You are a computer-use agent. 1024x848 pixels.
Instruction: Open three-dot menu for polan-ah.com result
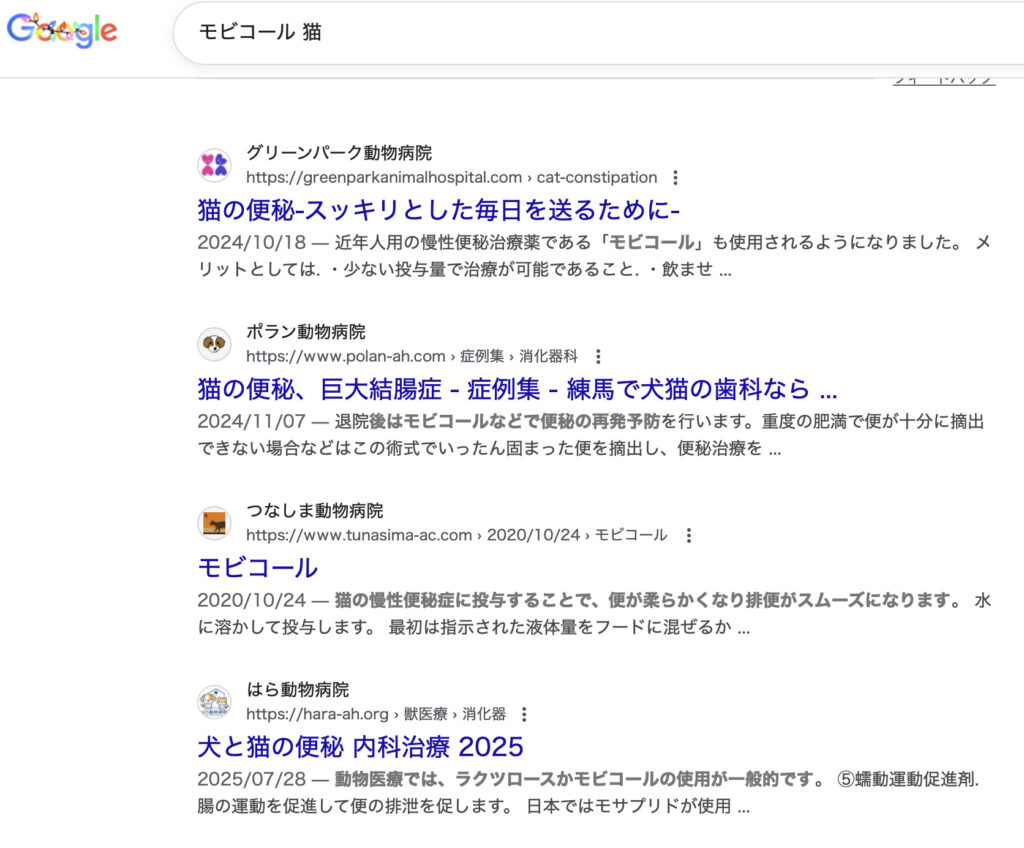coord(598,357)
